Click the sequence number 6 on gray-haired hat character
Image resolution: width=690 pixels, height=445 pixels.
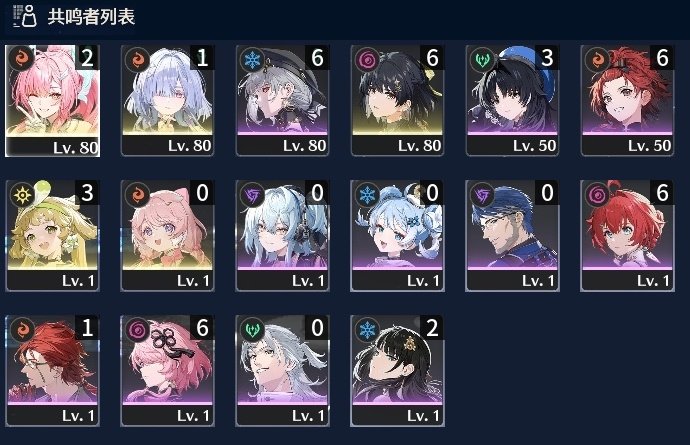pos(317,58)
